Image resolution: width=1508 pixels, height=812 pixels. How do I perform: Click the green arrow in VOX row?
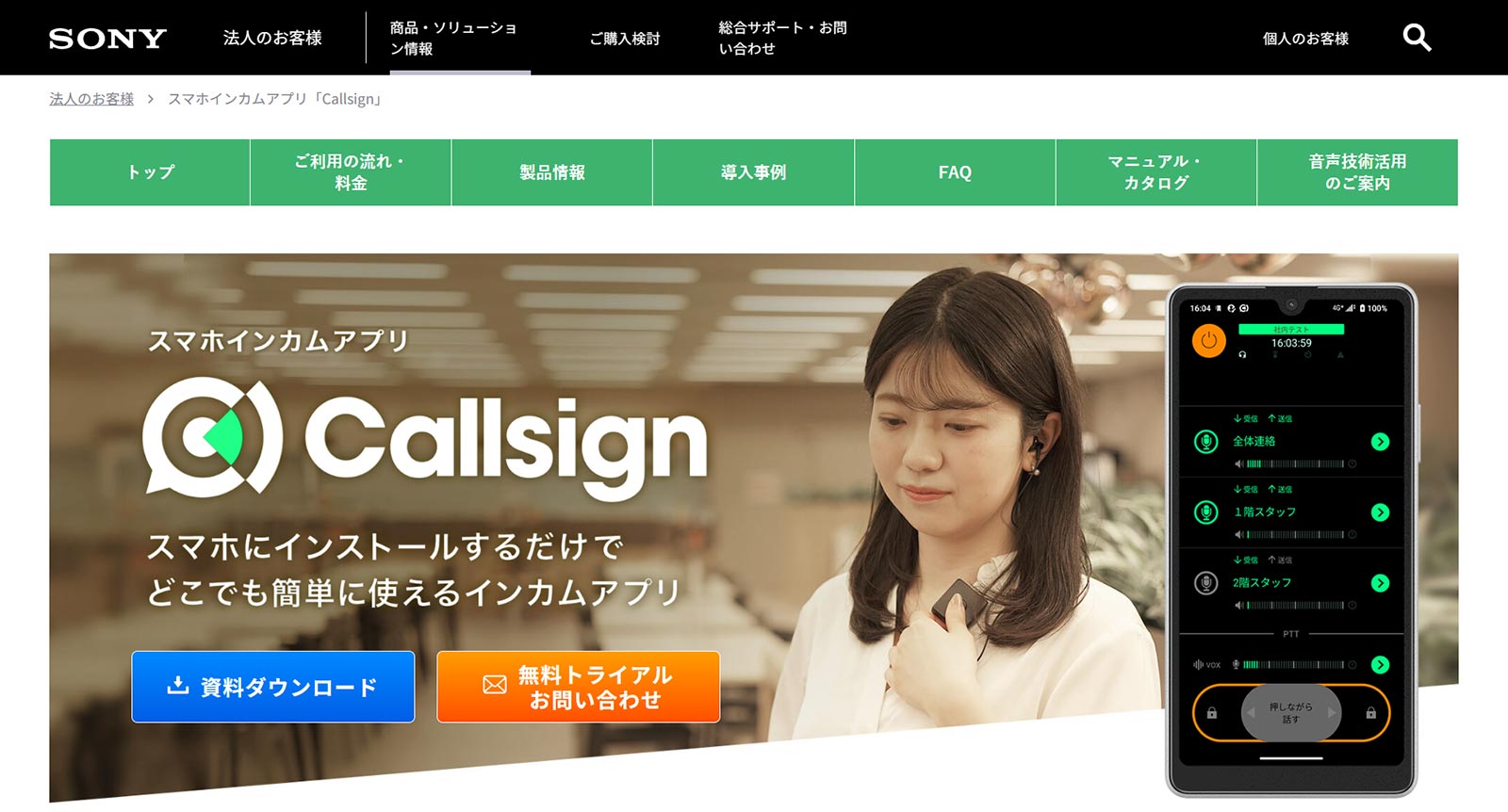click(1380, 665)
